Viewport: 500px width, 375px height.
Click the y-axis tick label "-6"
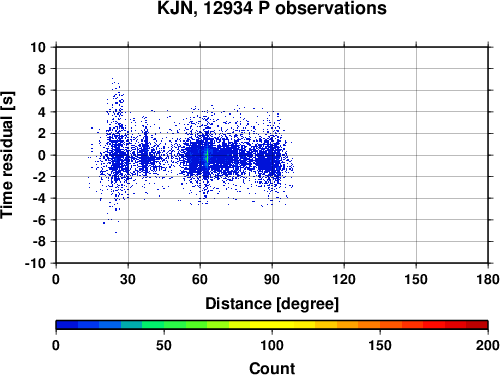(39, 220)
